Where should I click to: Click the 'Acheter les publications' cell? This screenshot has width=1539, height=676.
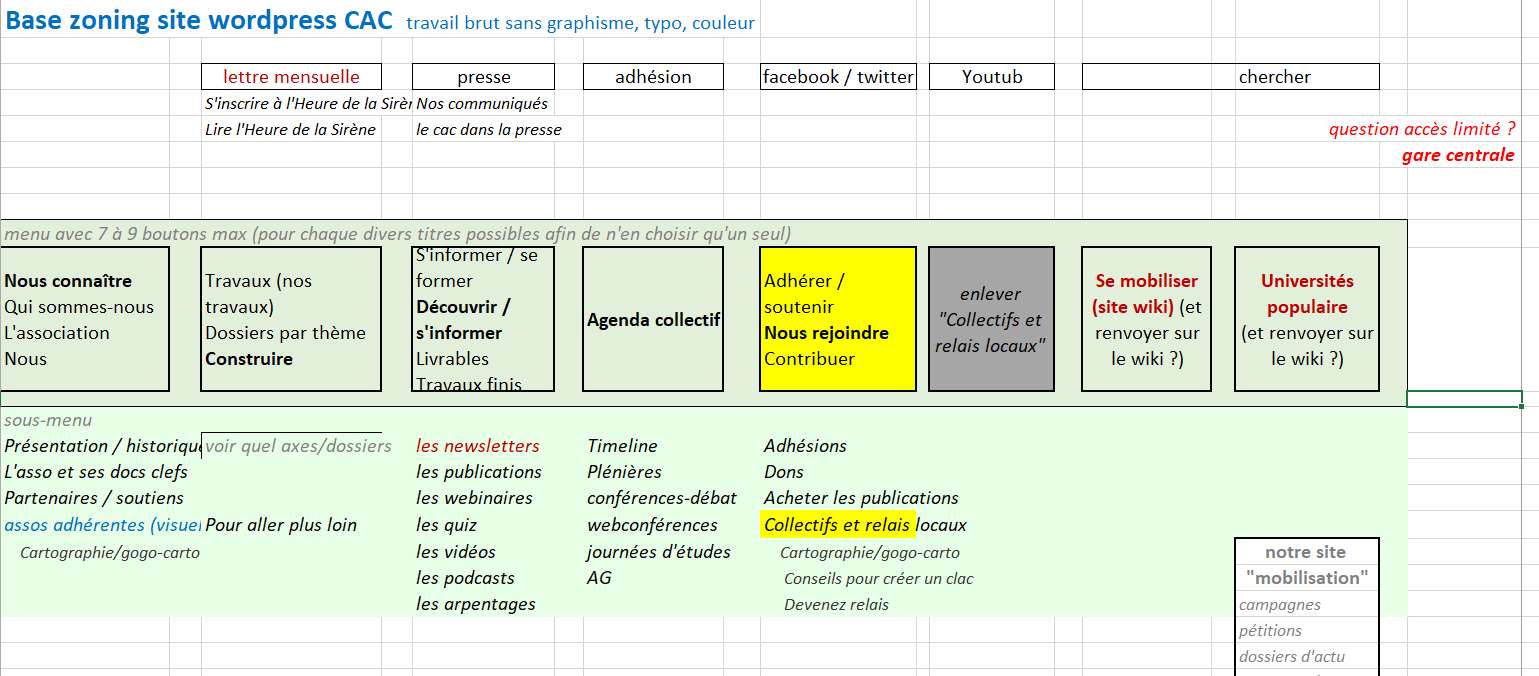pos(861,498)
